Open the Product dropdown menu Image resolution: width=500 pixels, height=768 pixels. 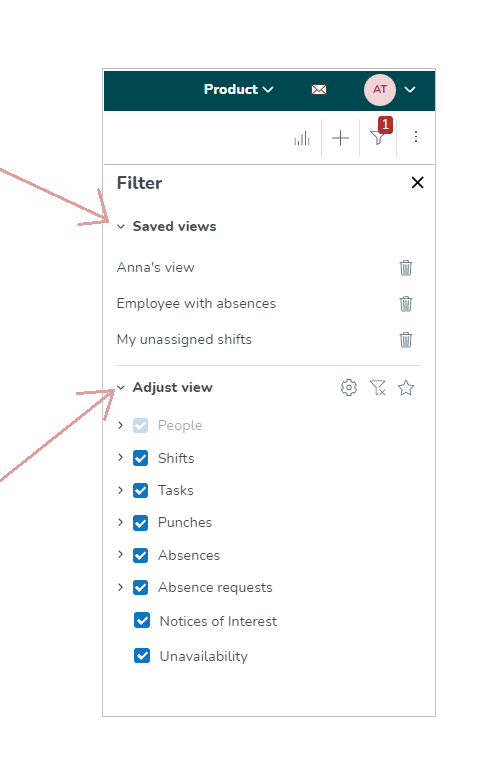pos(238,90)
